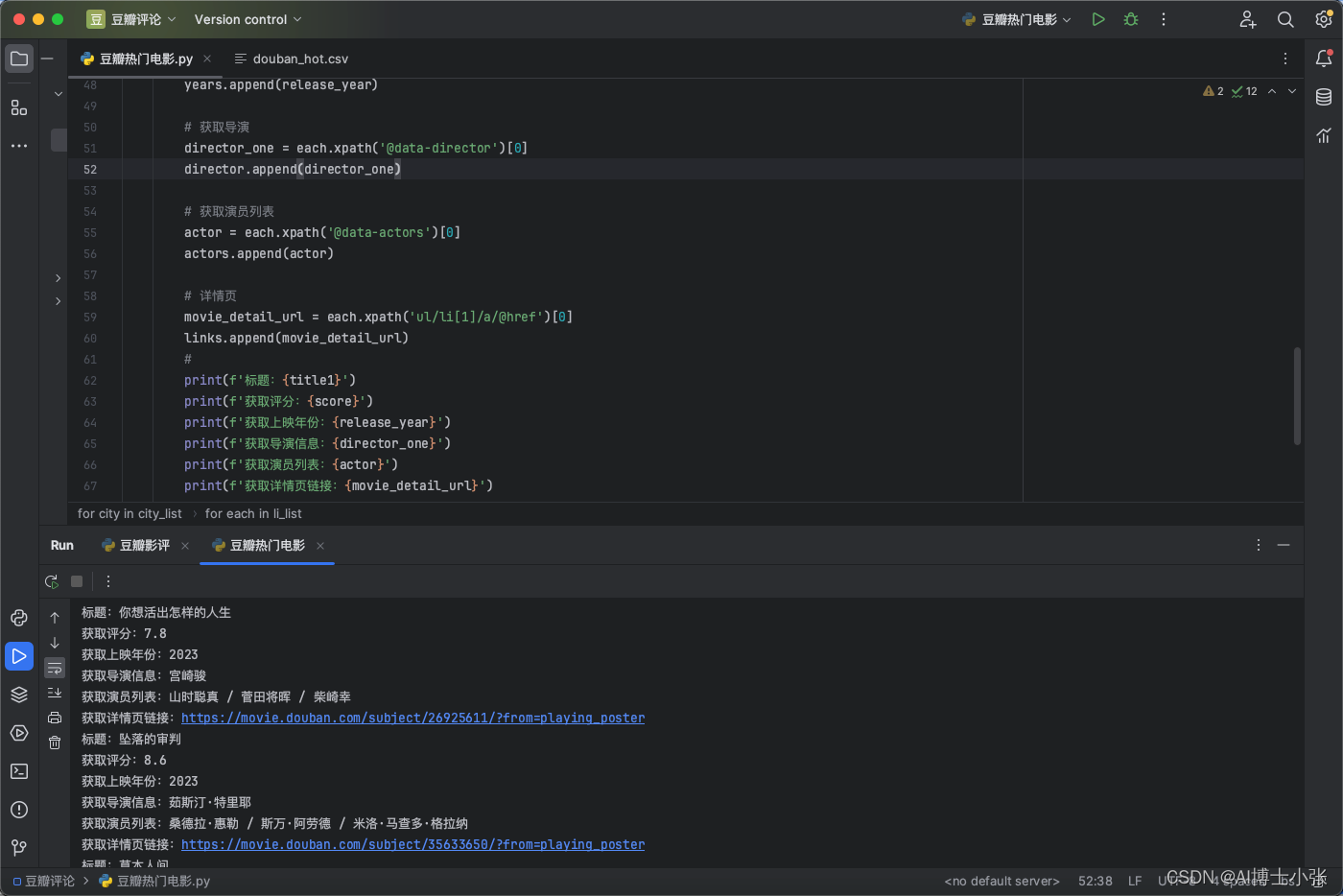Expand folded code region at line 57
The width and height of the screenshot is (1343, 896).
pyautogui.click(x=59, y=278)
